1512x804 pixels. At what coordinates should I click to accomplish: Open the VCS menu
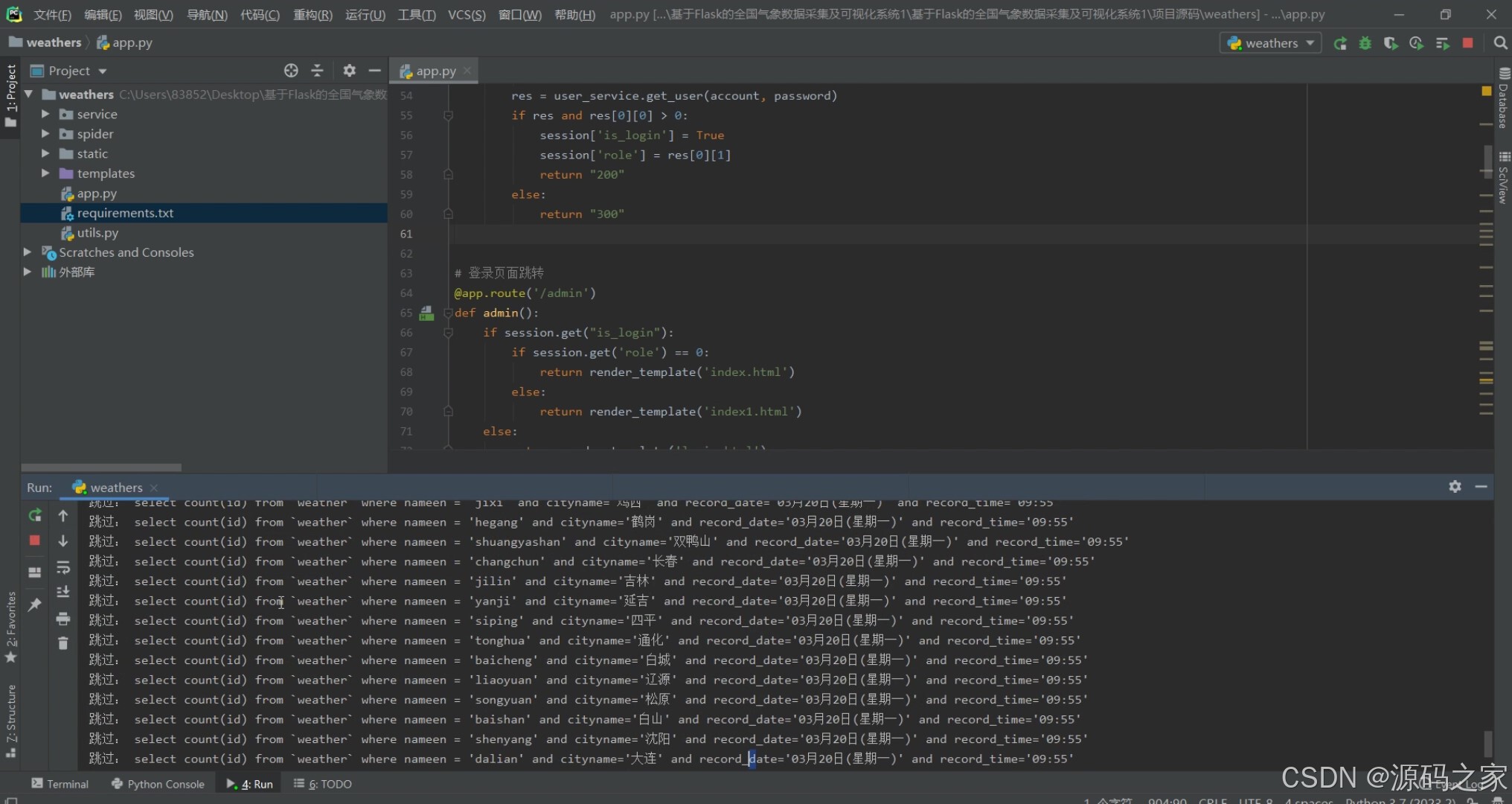click(x=466, y=14)
